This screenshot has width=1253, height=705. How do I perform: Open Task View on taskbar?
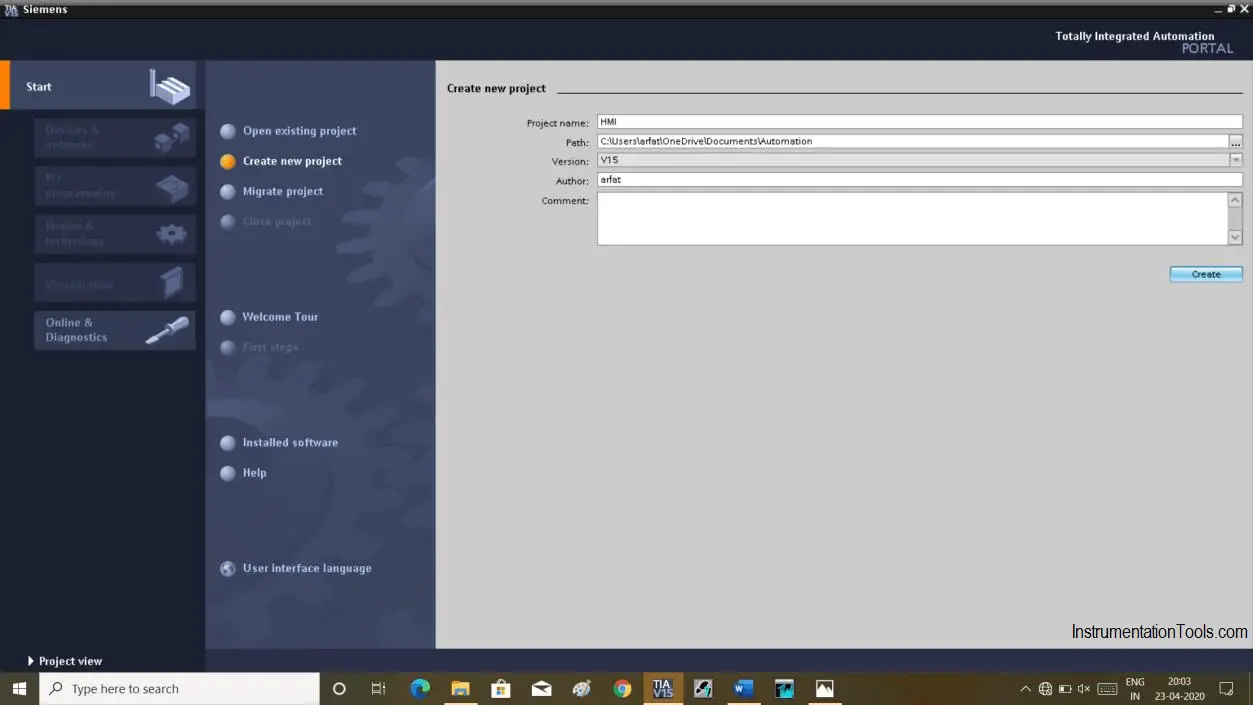tap(378, 689)
